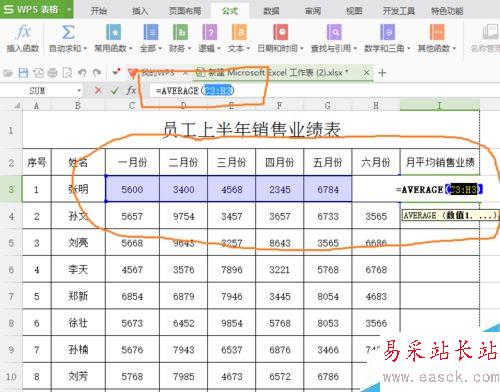
Task: Switch to the 审阅 ribbon tab
Action: point(313,11)
